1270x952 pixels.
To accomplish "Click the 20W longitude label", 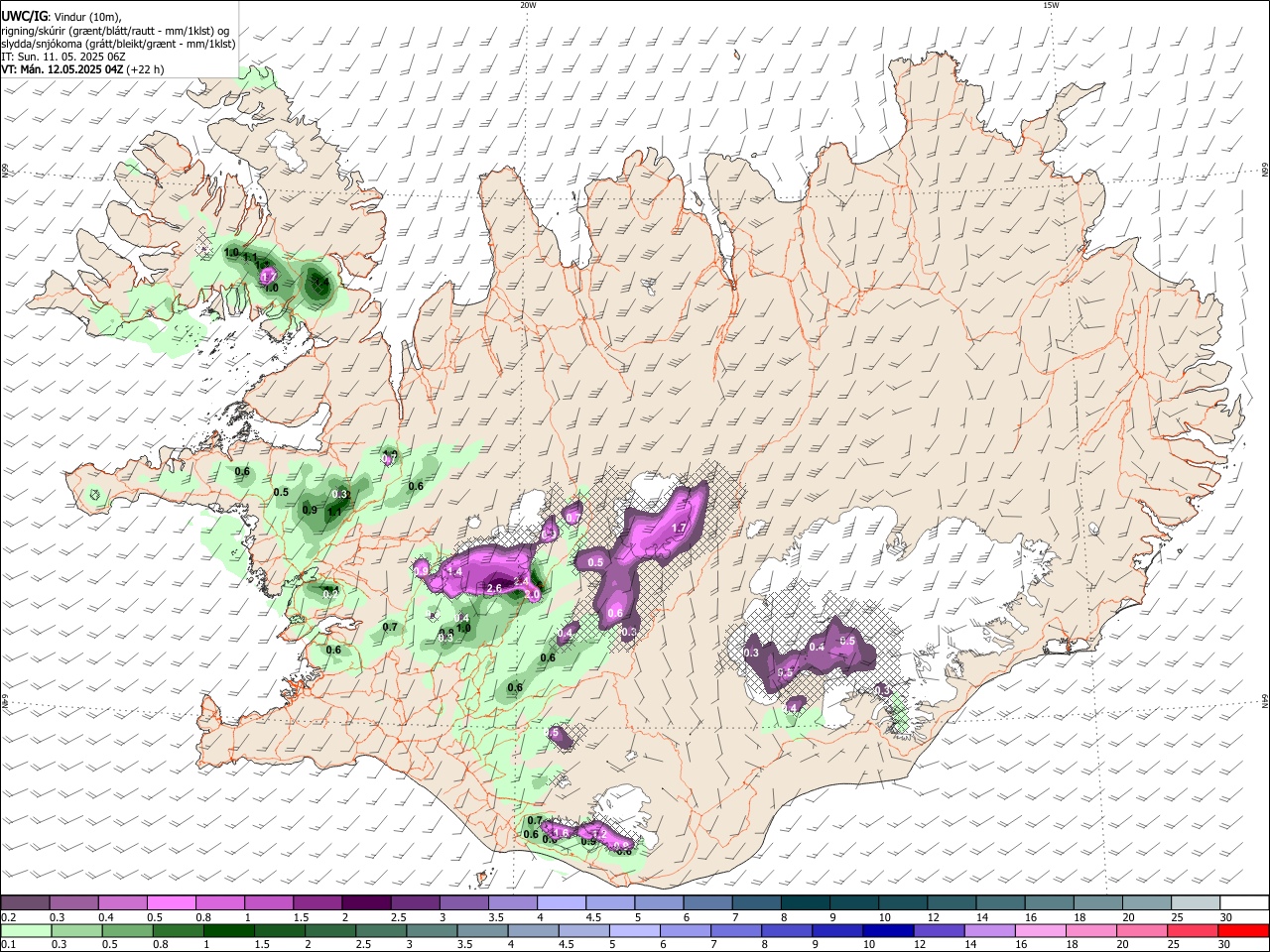I will (528, 5).
